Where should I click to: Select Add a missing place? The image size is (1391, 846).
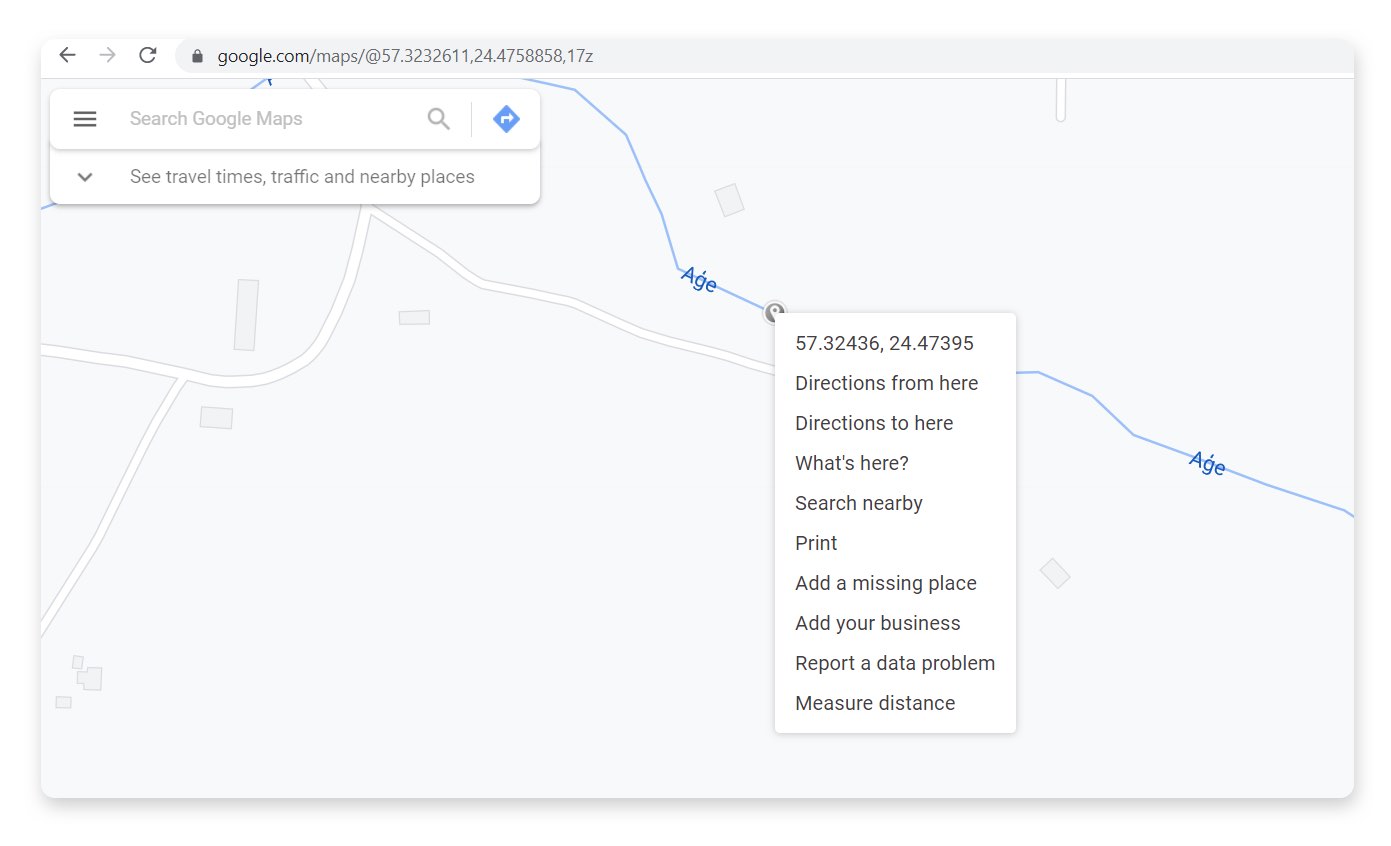click(x=885, y=583)
